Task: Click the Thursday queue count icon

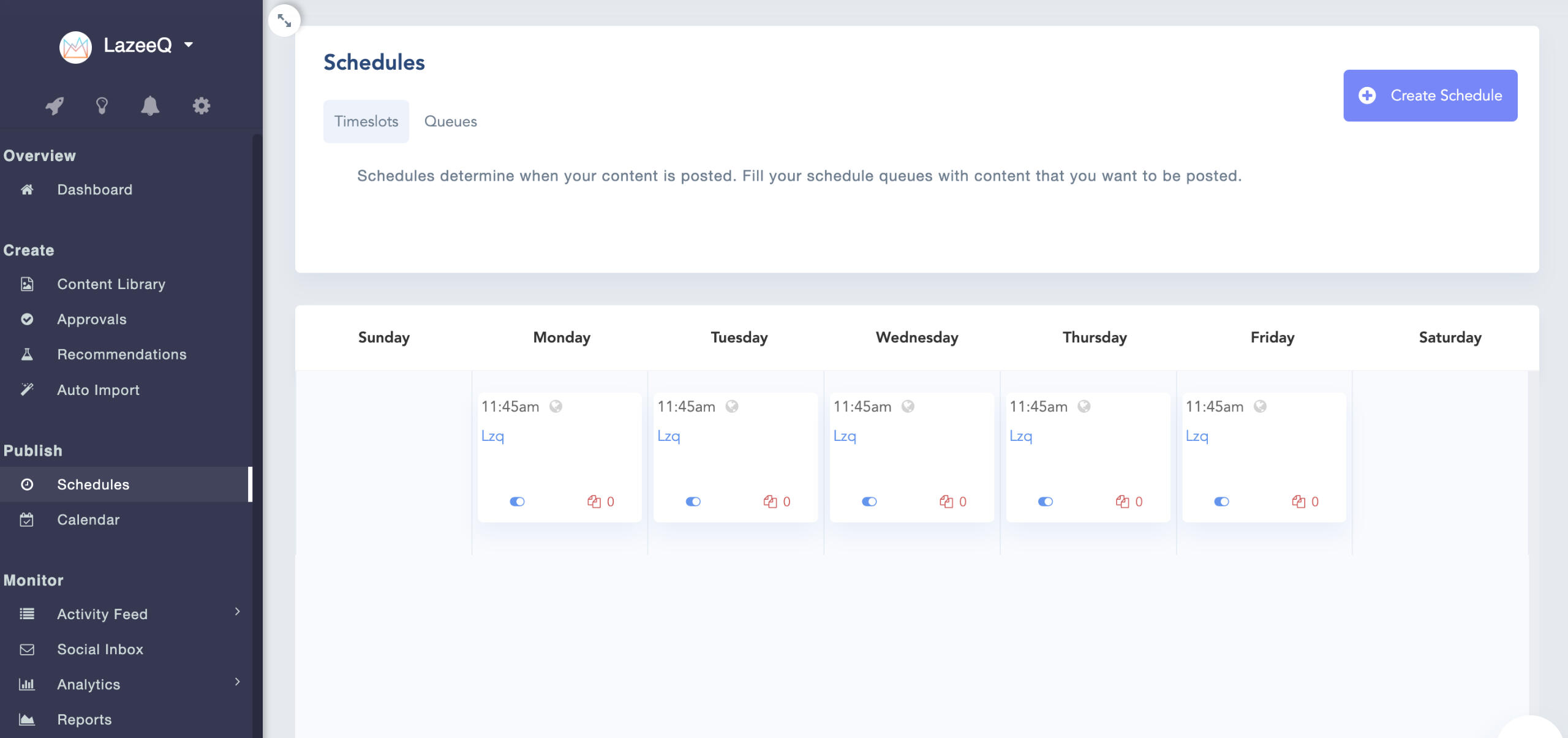Action: click(1122, 502)
